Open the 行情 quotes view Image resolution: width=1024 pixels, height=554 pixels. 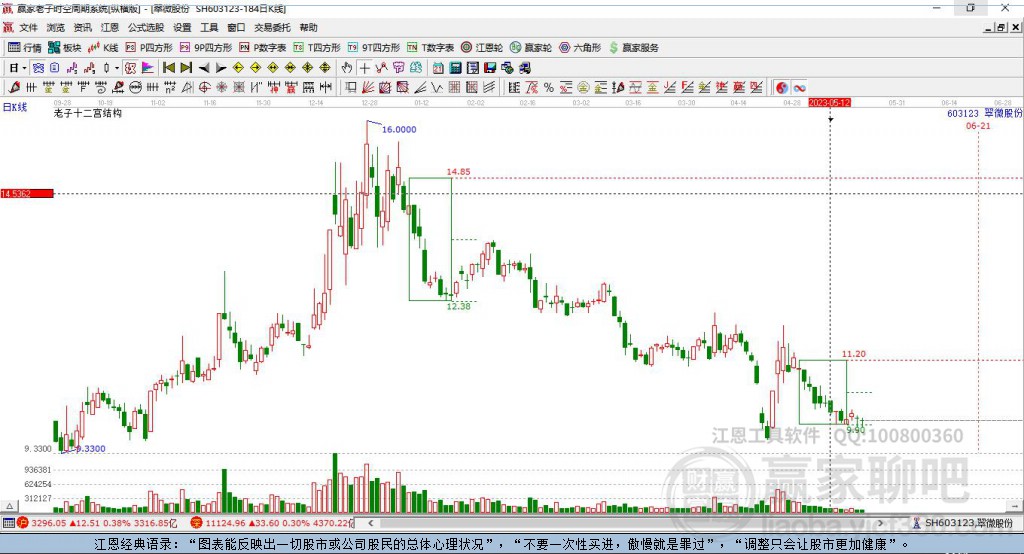tap(24, 48)
